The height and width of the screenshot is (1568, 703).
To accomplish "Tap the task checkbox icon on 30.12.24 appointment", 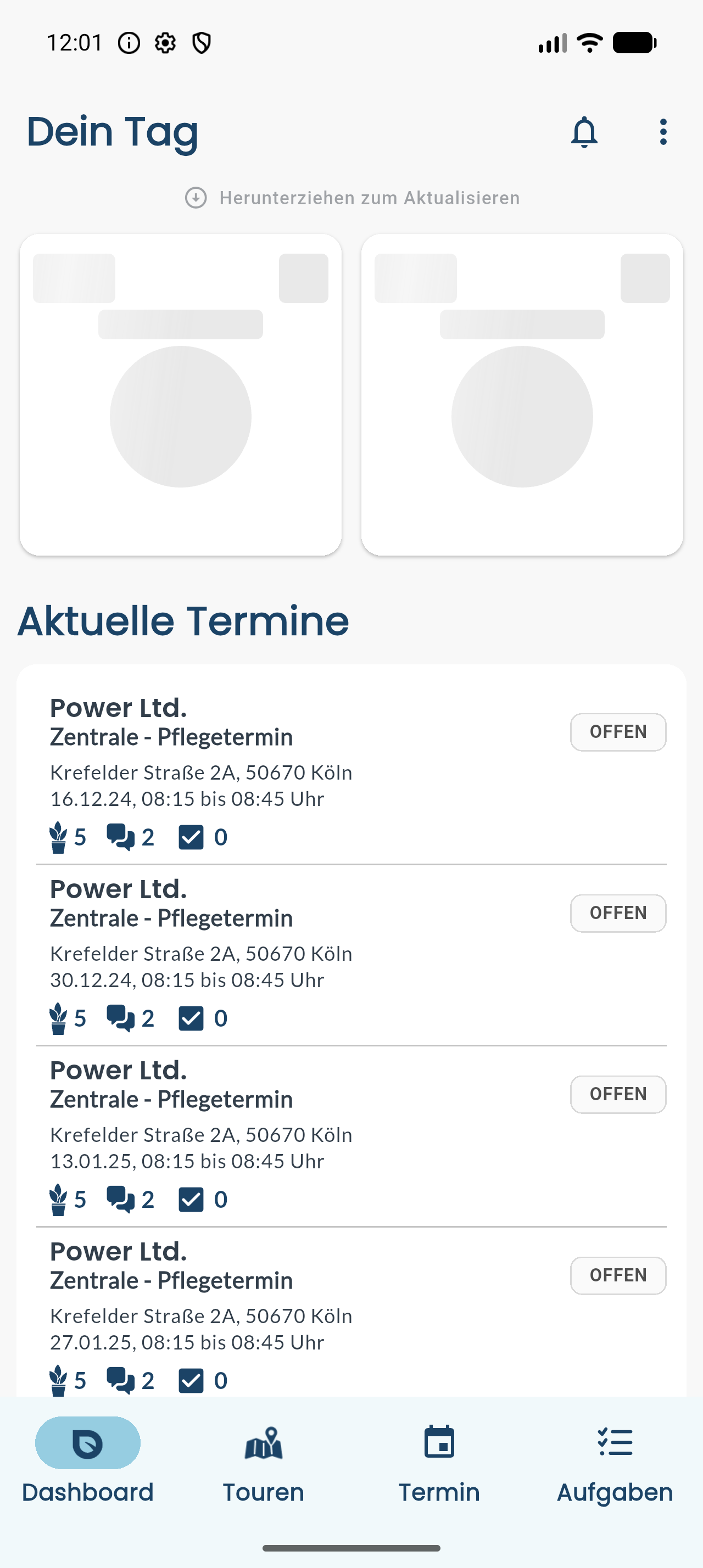I will click(x=191, y=1018).
